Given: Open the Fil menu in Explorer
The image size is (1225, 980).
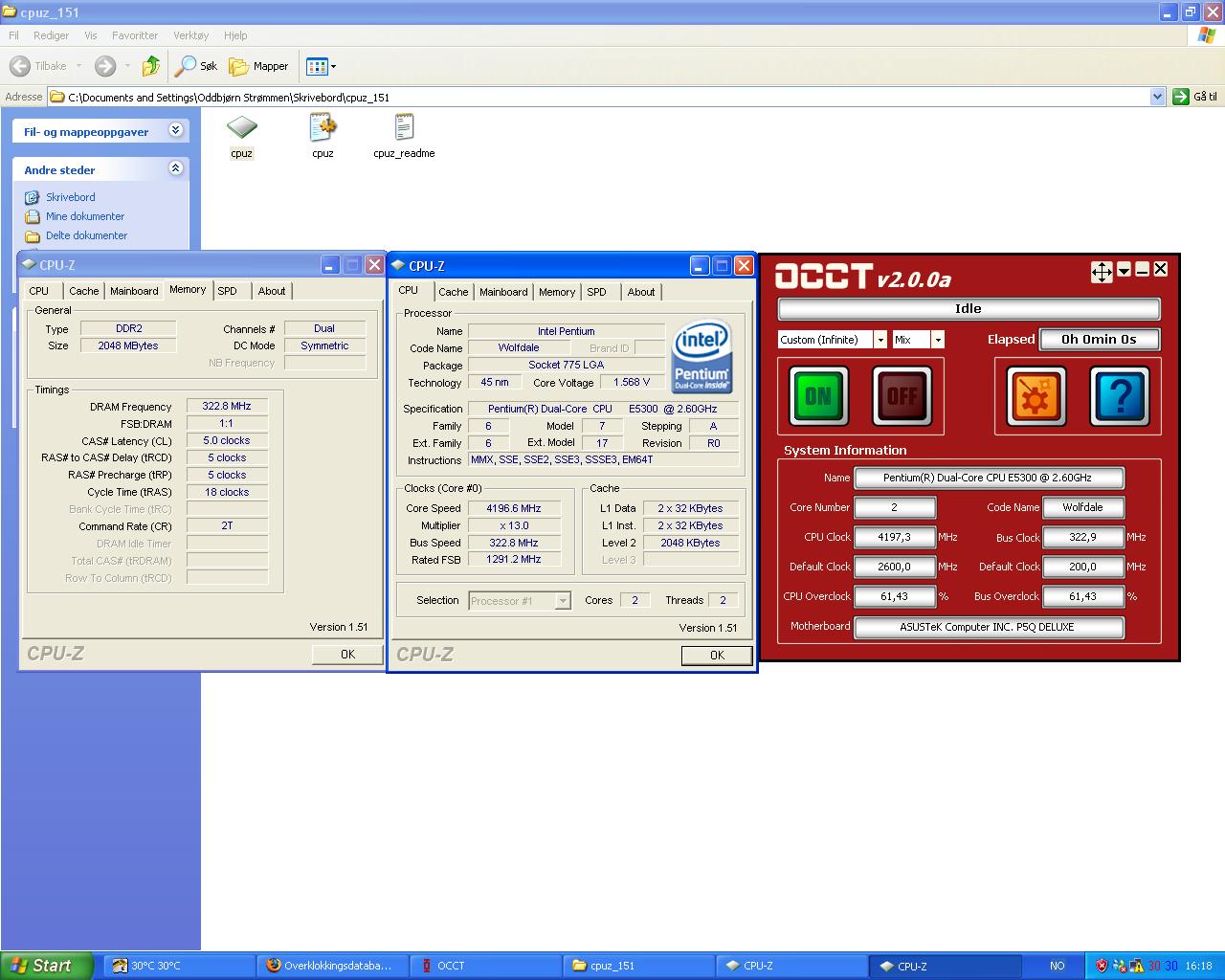Looking at the screenshot, I should tap(13, 35).
